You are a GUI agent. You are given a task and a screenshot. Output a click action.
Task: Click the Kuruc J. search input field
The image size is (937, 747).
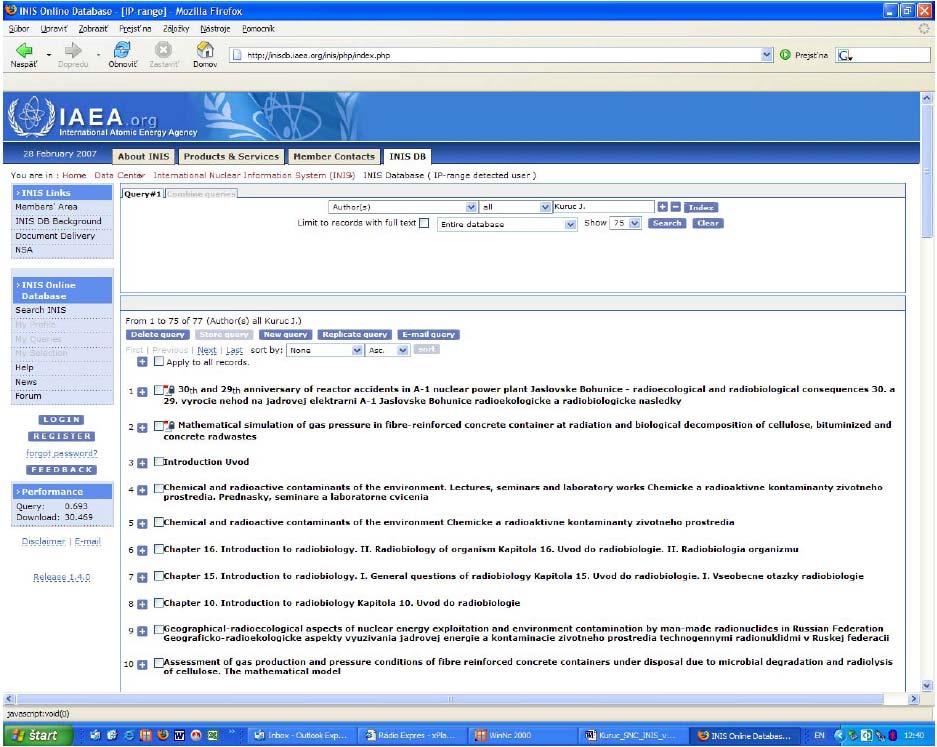coord(603,206)
